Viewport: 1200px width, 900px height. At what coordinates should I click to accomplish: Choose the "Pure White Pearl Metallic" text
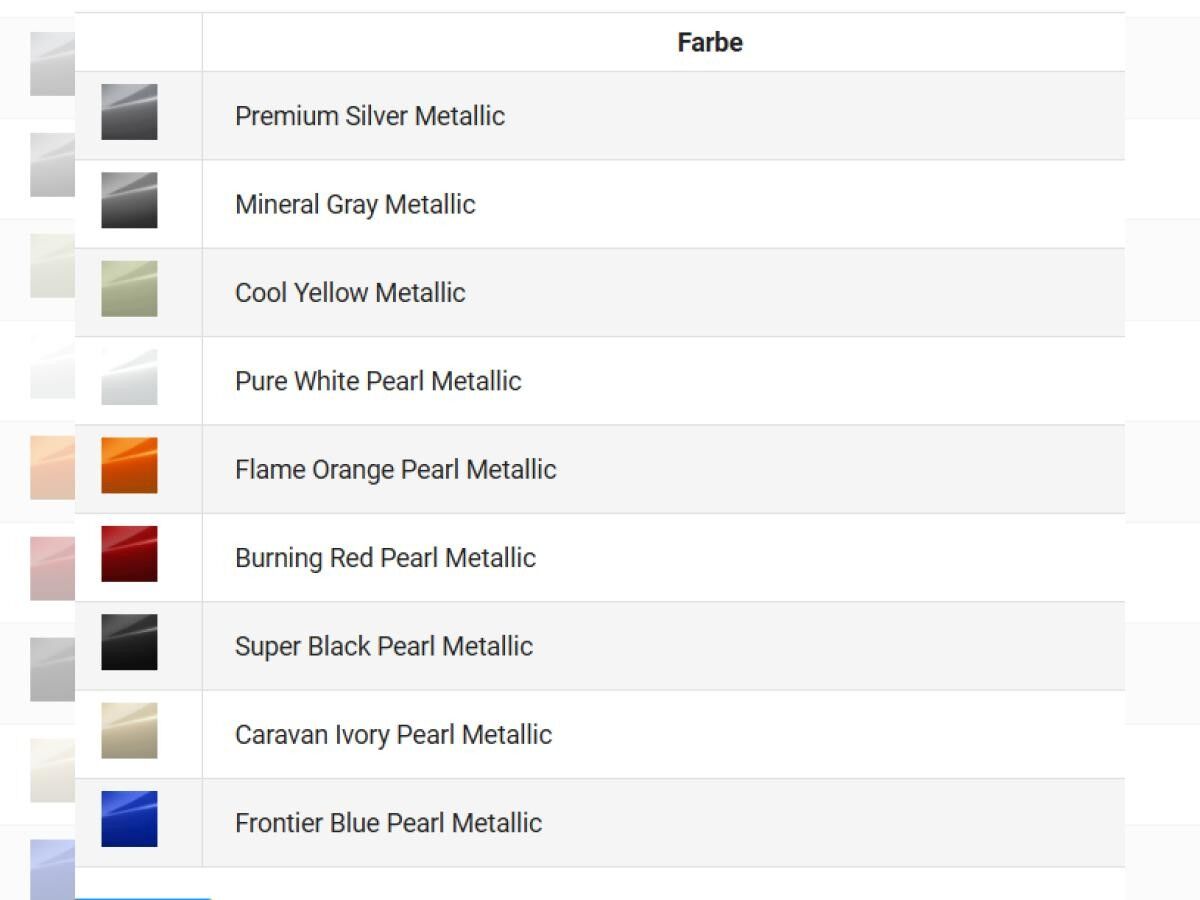[378, 381]
